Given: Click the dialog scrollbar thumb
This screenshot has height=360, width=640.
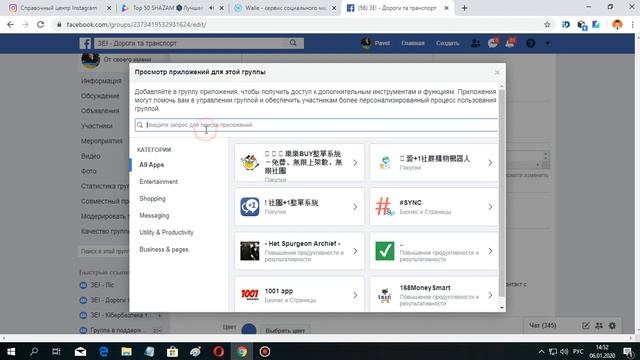Looking at the screenshot, I should pos(502,193).
